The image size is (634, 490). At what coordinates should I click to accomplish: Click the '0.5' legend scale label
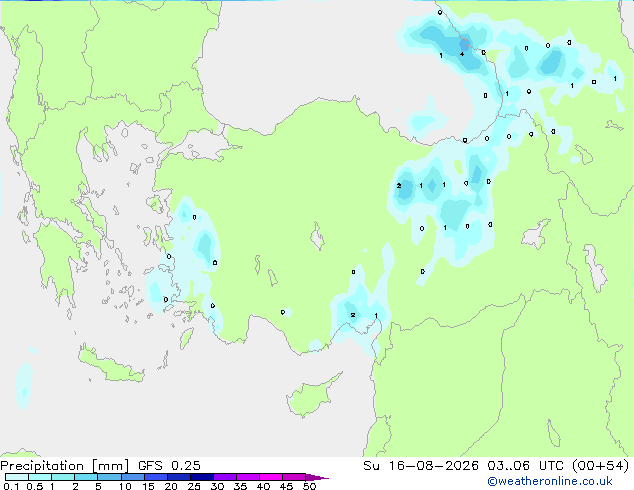point(35,486)
